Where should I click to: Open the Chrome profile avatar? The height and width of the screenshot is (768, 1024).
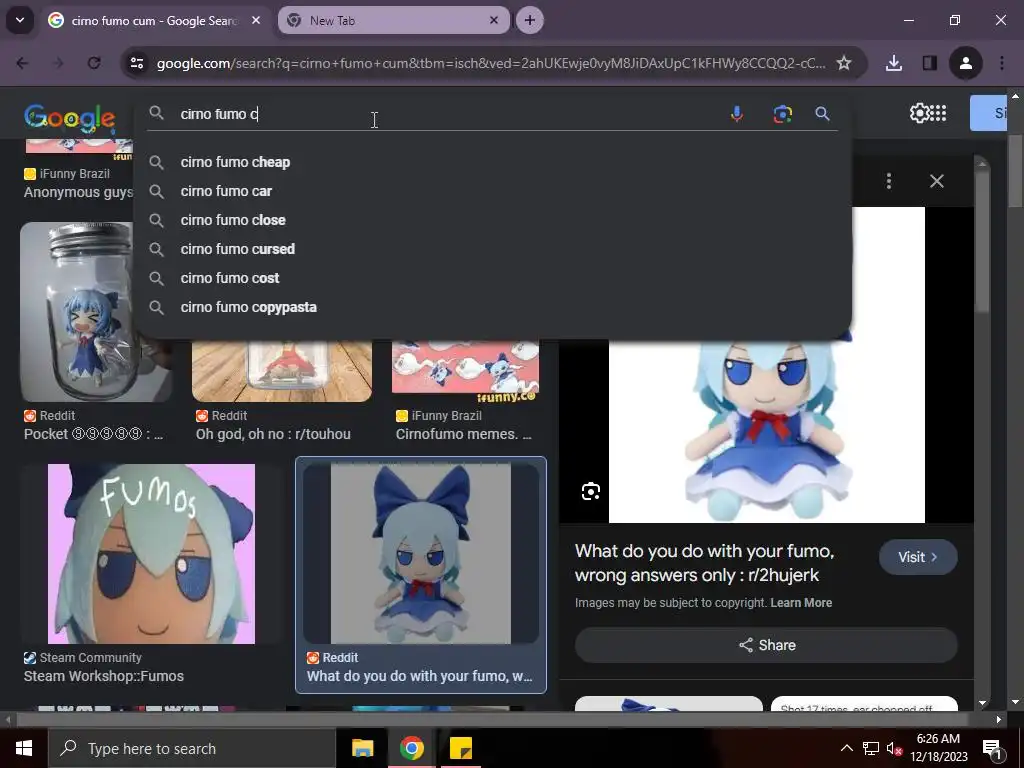965,63
